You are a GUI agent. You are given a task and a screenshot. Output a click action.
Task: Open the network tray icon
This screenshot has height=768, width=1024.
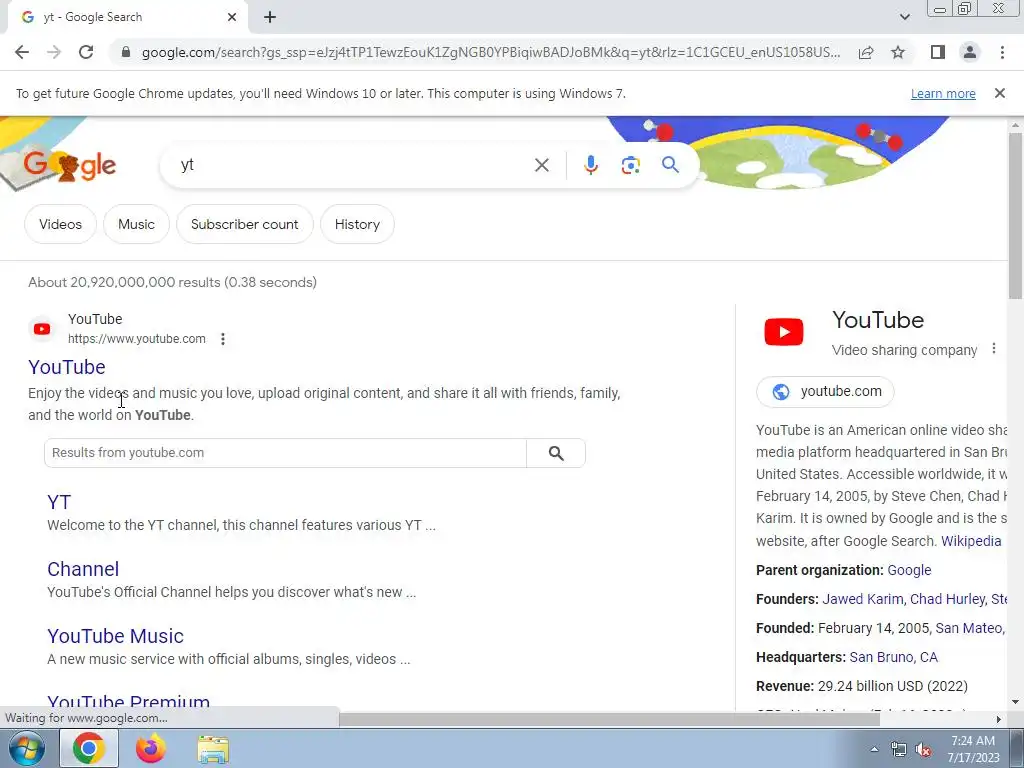(x=899, y=750)
